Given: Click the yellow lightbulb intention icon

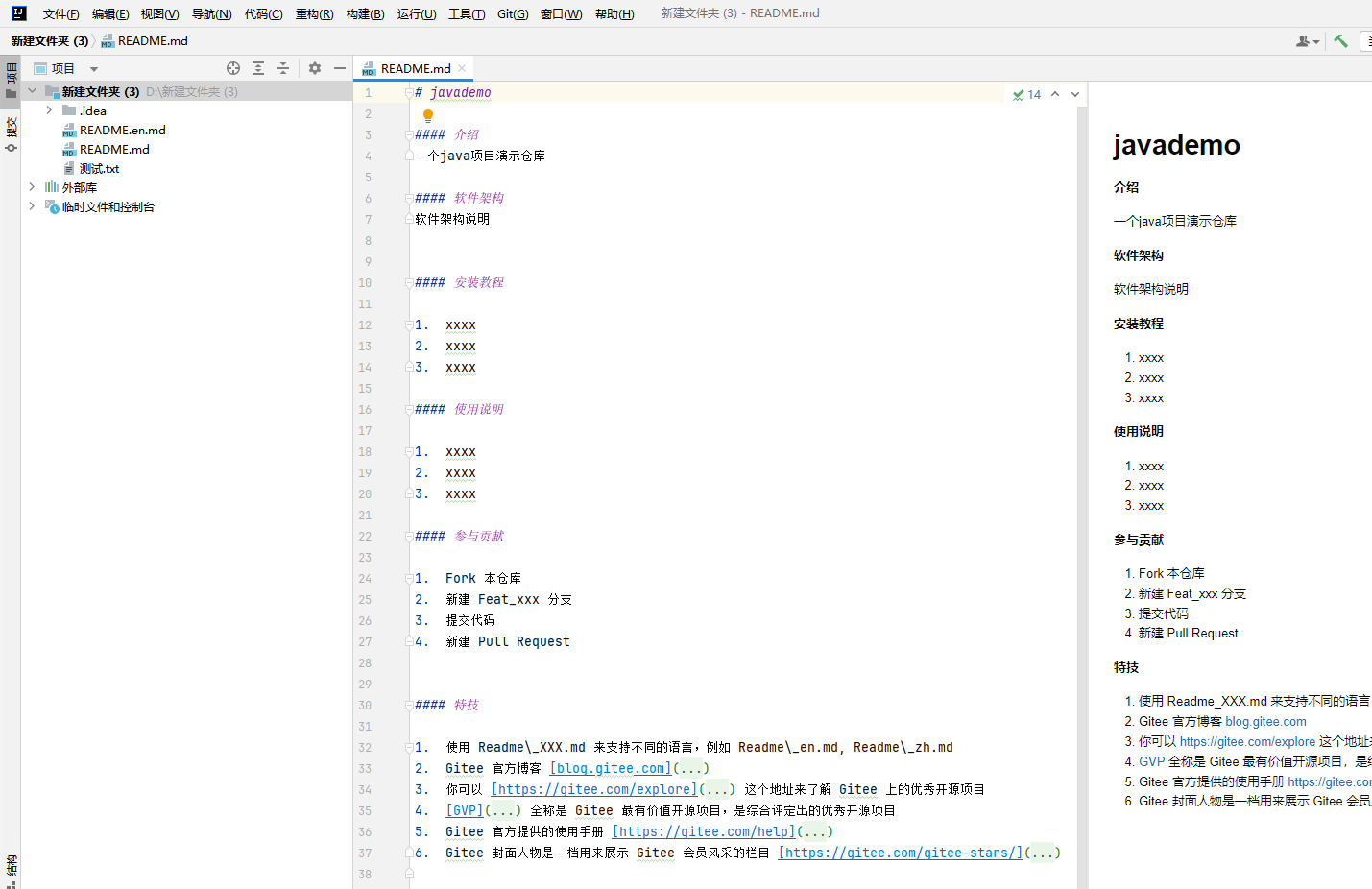Looking at the screenshot, I should [428, 115].
